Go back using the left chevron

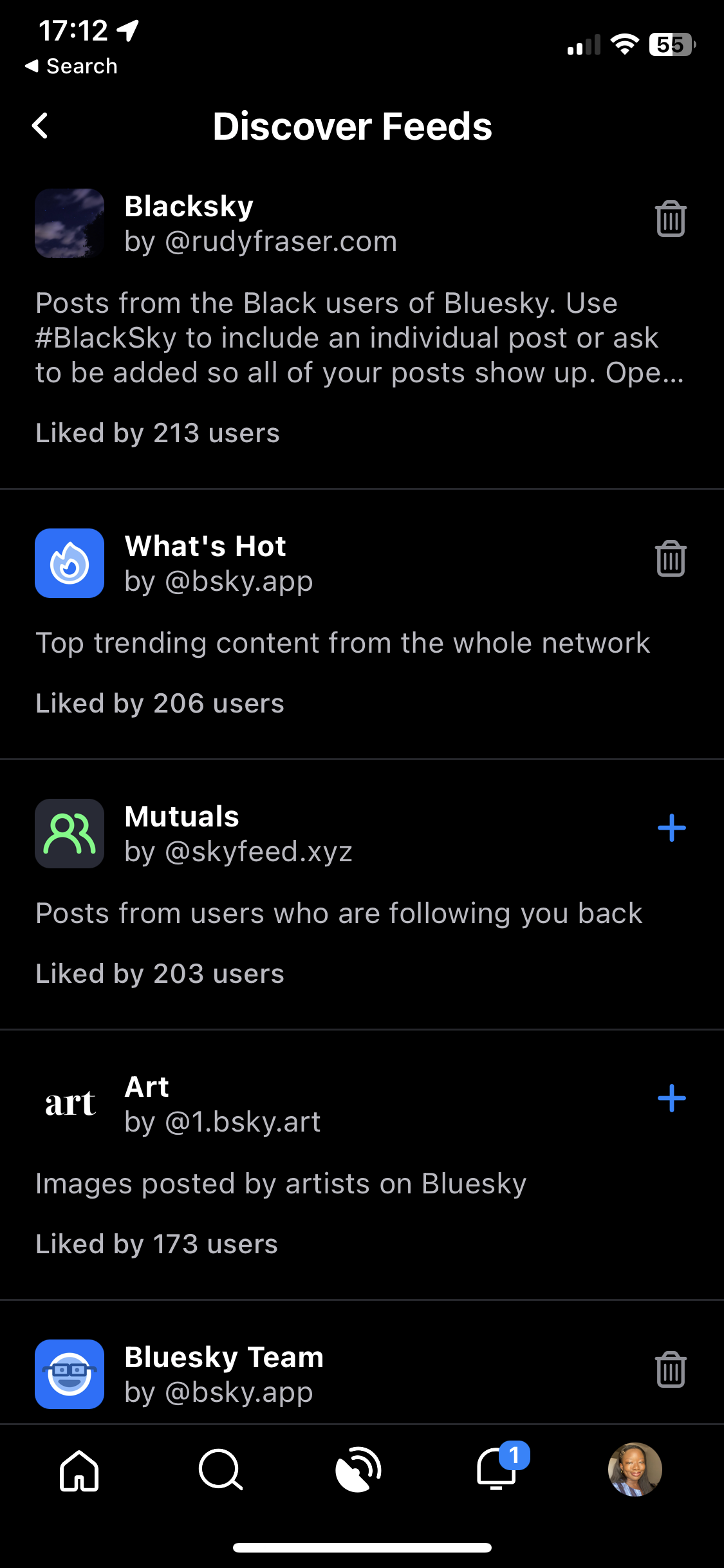pyautogui.click(x=41, y=126)
